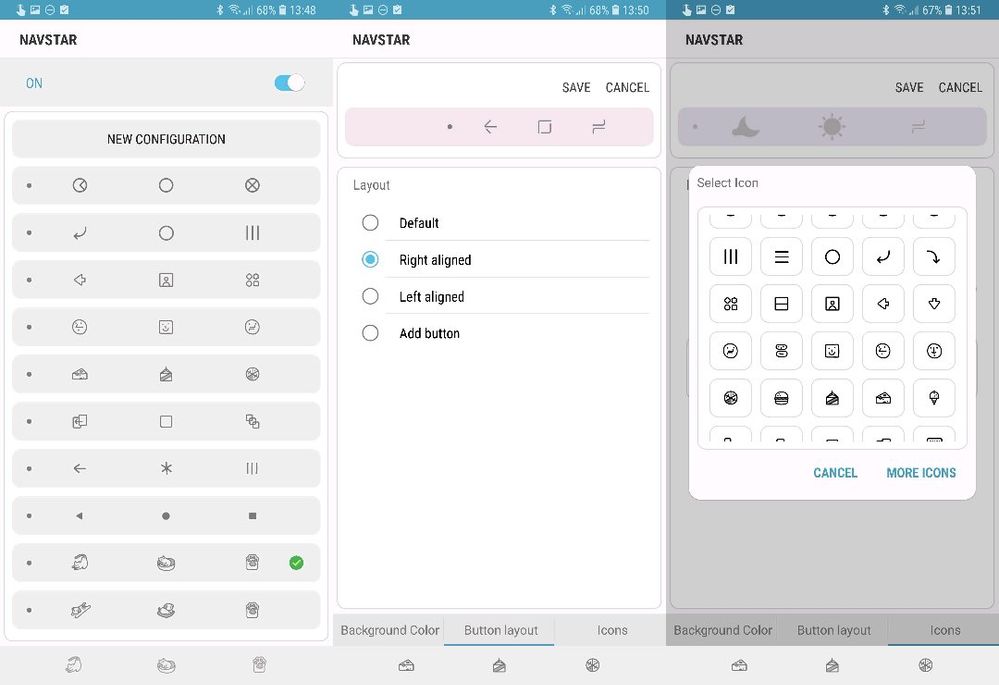Pick the cheese wedge icon in Select Icon grid
This screenshot has height=685, width=999.
(883, 398)
